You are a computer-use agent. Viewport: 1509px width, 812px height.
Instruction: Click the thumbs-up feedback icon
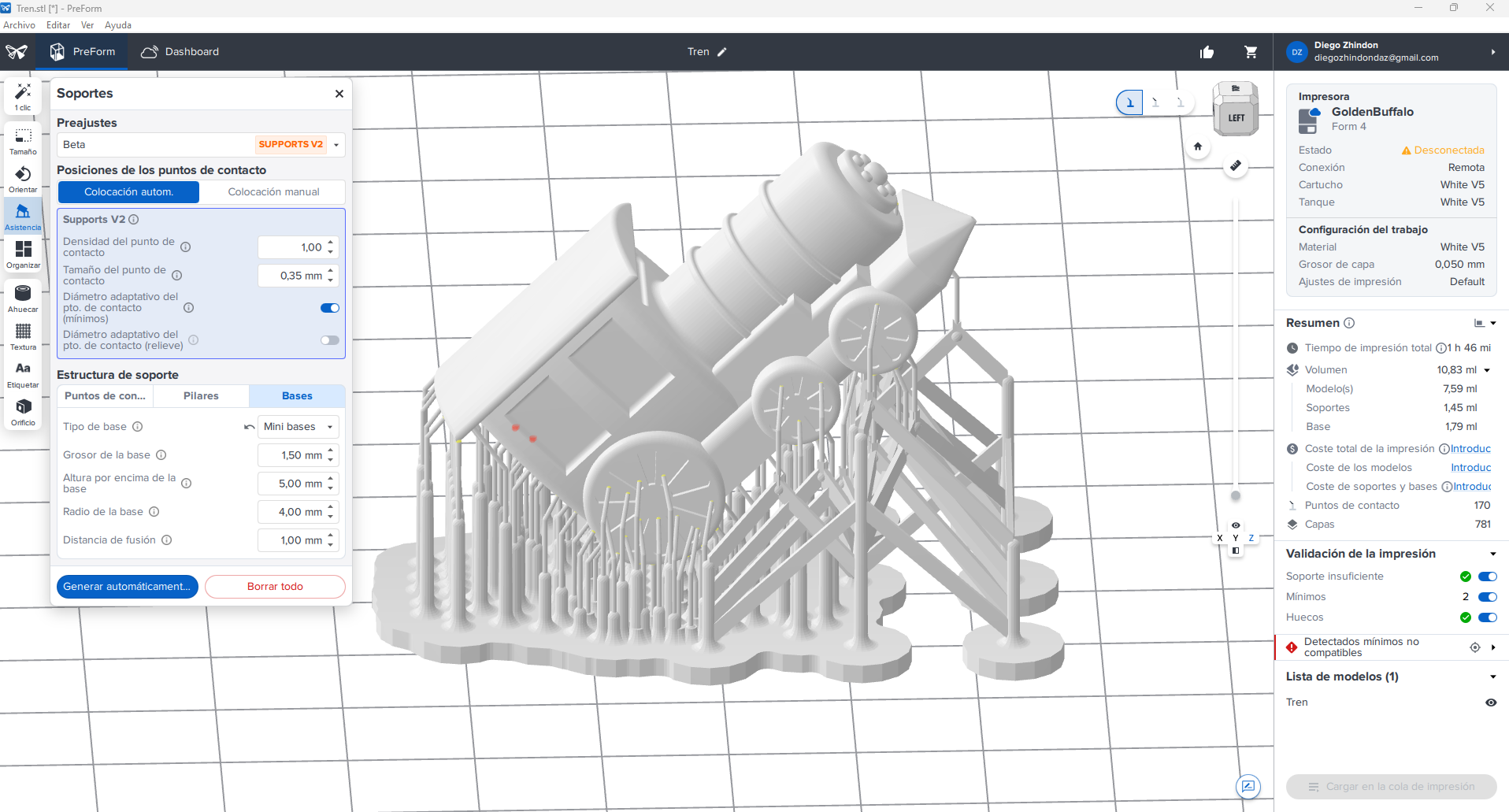point(1207,52)
